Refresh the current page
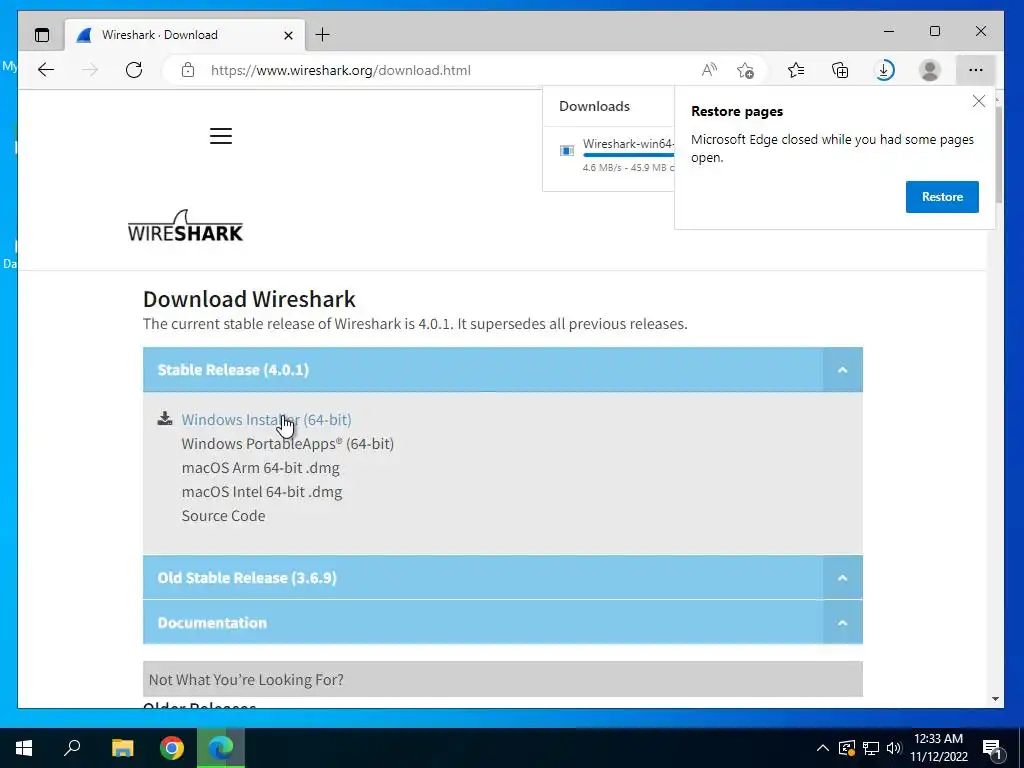The width and height of the screenshot is (1024, 768). [134, 70]
